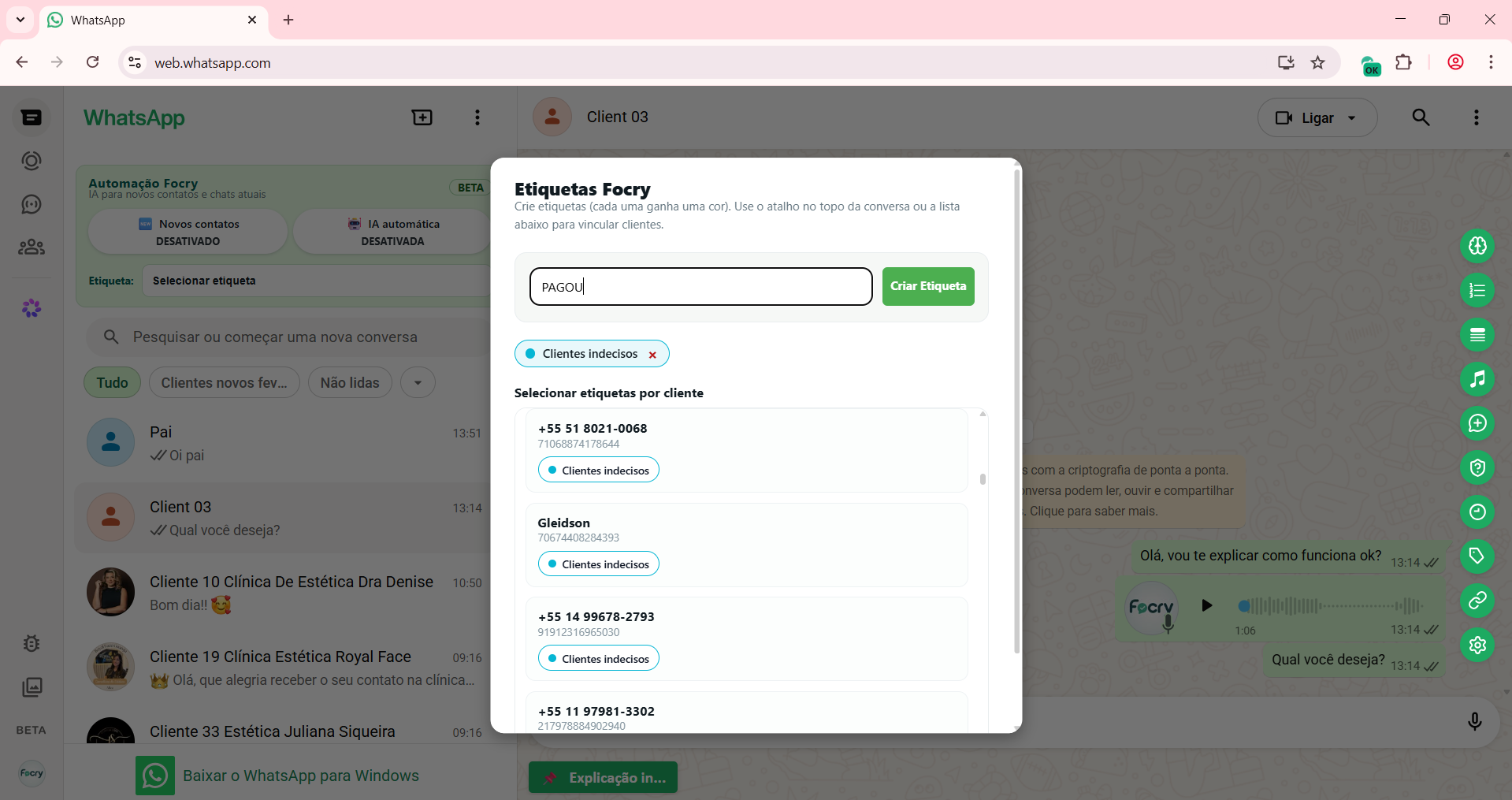This screenshot has width=1512, height=800.
Task: Open the Ligar call options arrow
Action: click(x=1350, y=117)
